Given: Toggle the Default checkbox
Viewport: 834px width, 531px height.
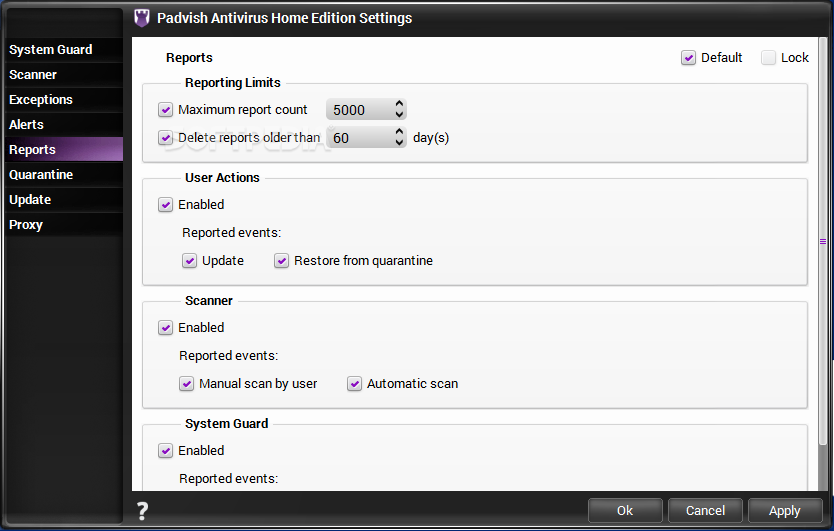Looking at the screenshot, I should [688, 57].
